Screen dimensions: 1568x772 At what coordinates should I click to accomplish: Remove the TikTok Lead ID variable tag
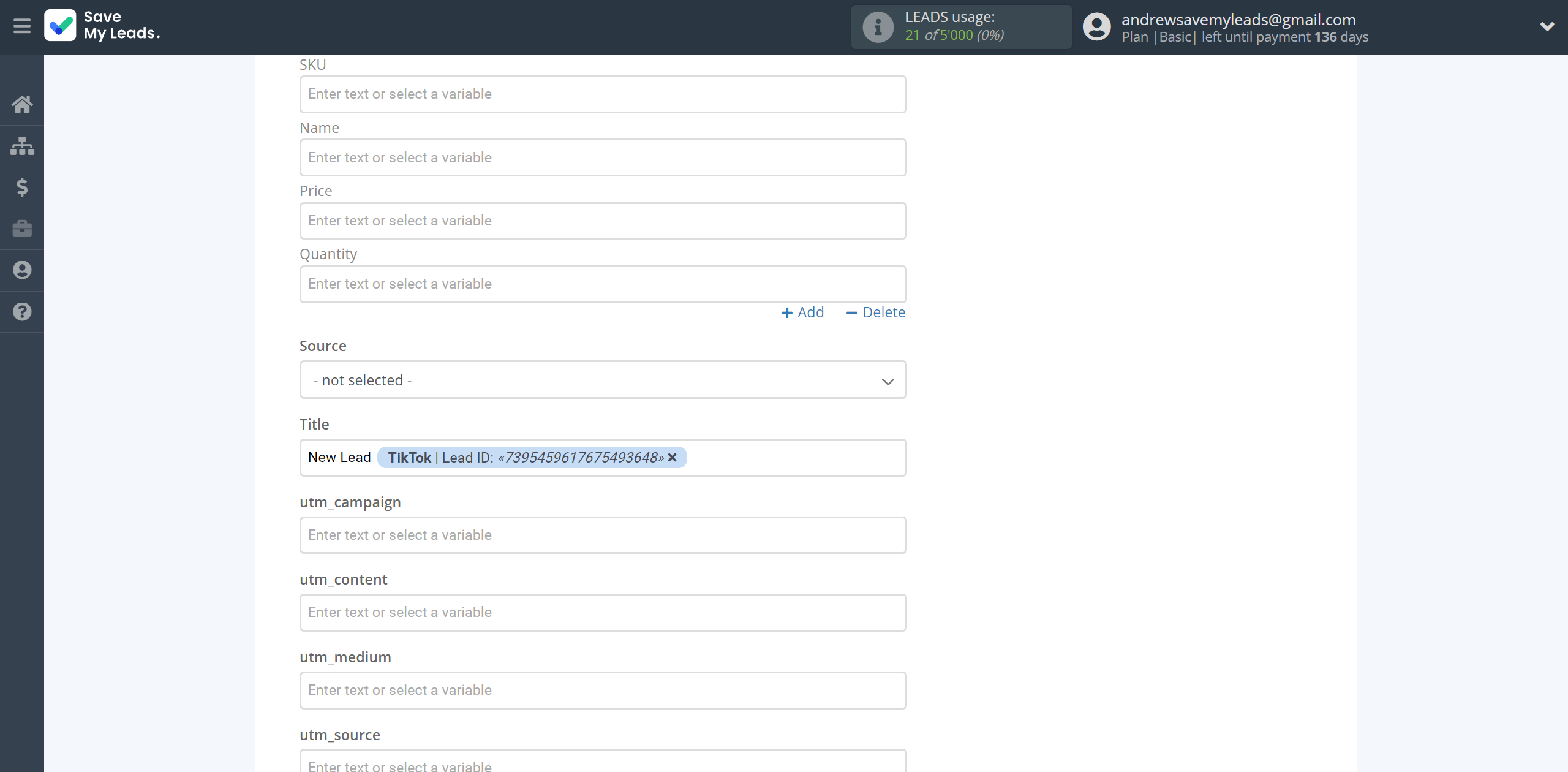click(673, 458)
